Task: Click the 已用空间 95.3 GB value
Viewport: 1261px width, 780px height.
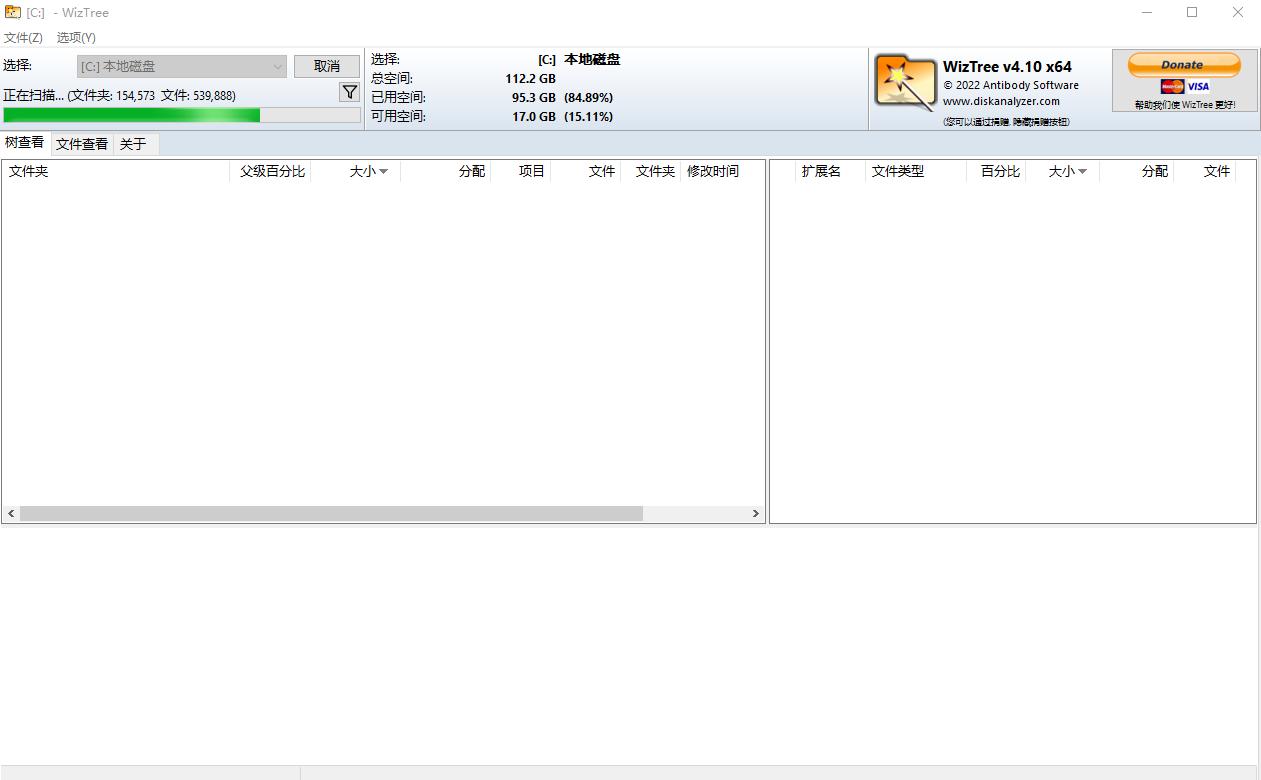Action: point(534,97)
